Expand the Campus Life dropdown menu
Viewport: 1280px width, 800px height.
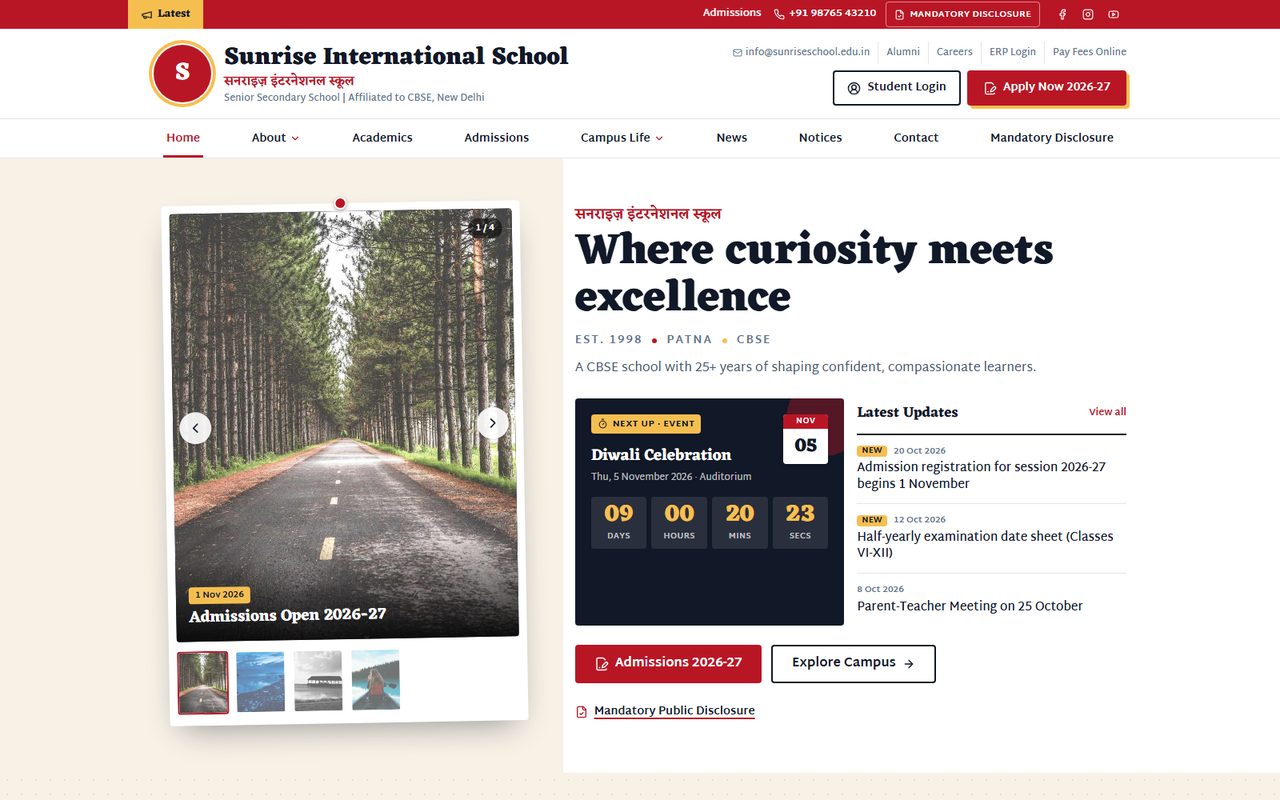(622, 138)
